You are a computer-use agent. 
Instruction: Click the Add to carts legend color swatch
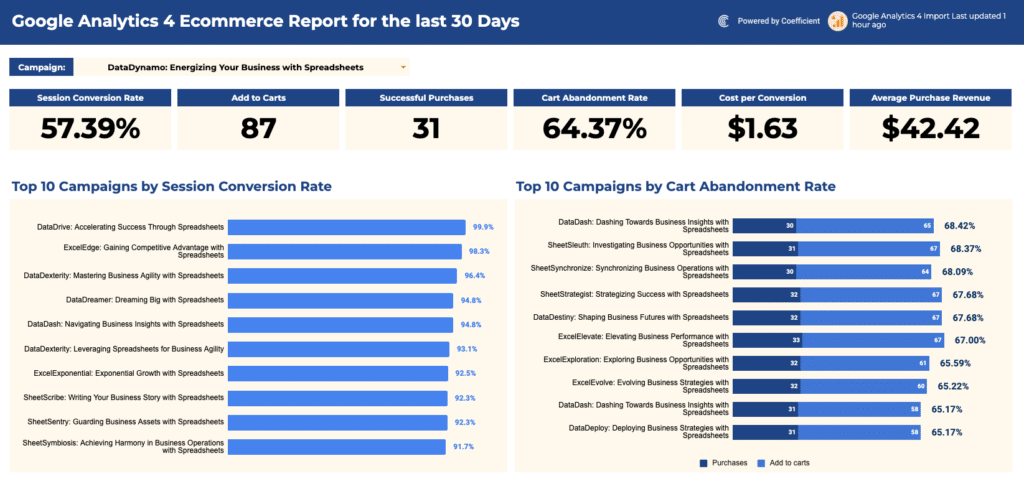(x=760, y=463)
